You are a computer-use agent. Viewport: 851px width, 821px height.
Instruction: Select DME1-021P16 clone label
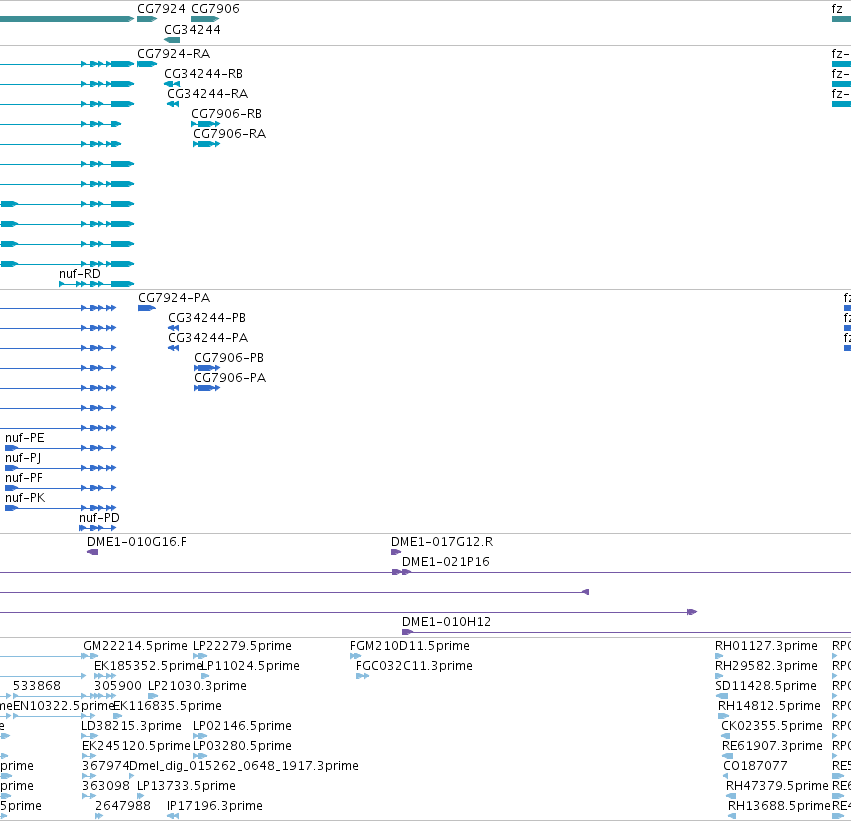(x=446, y=562)
